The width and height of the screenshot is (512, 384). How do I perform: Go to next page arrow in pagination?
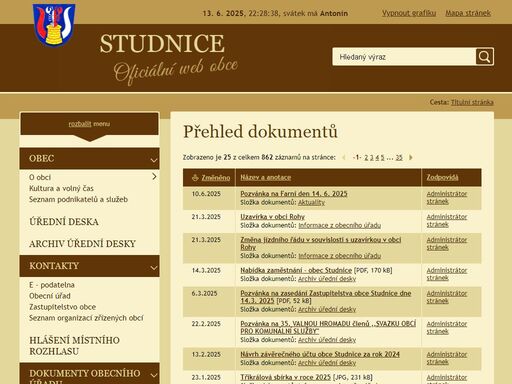411,157
